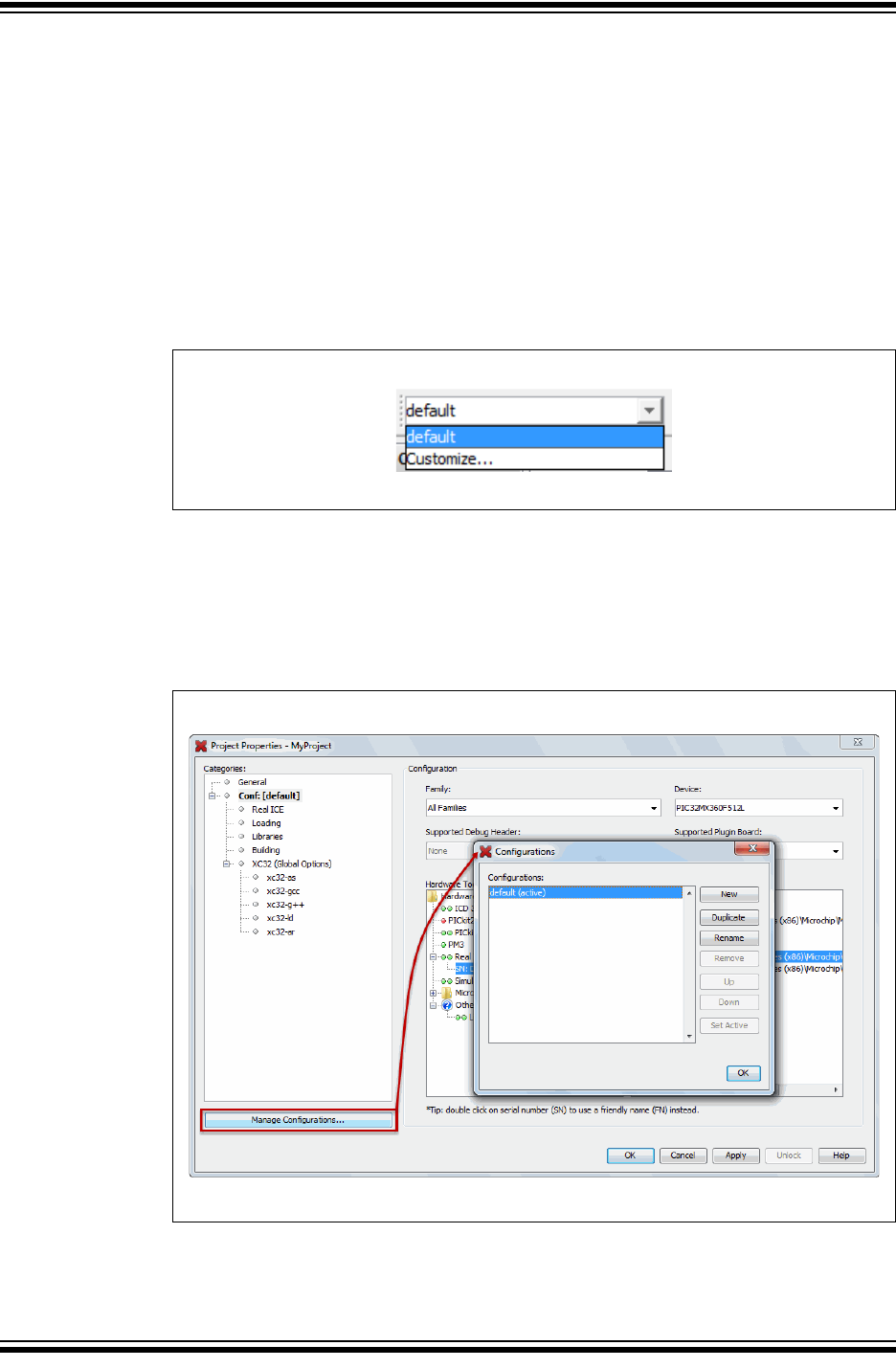Click Cancel in Project Properties window

pyautogui.click(x=683, y=1155)
